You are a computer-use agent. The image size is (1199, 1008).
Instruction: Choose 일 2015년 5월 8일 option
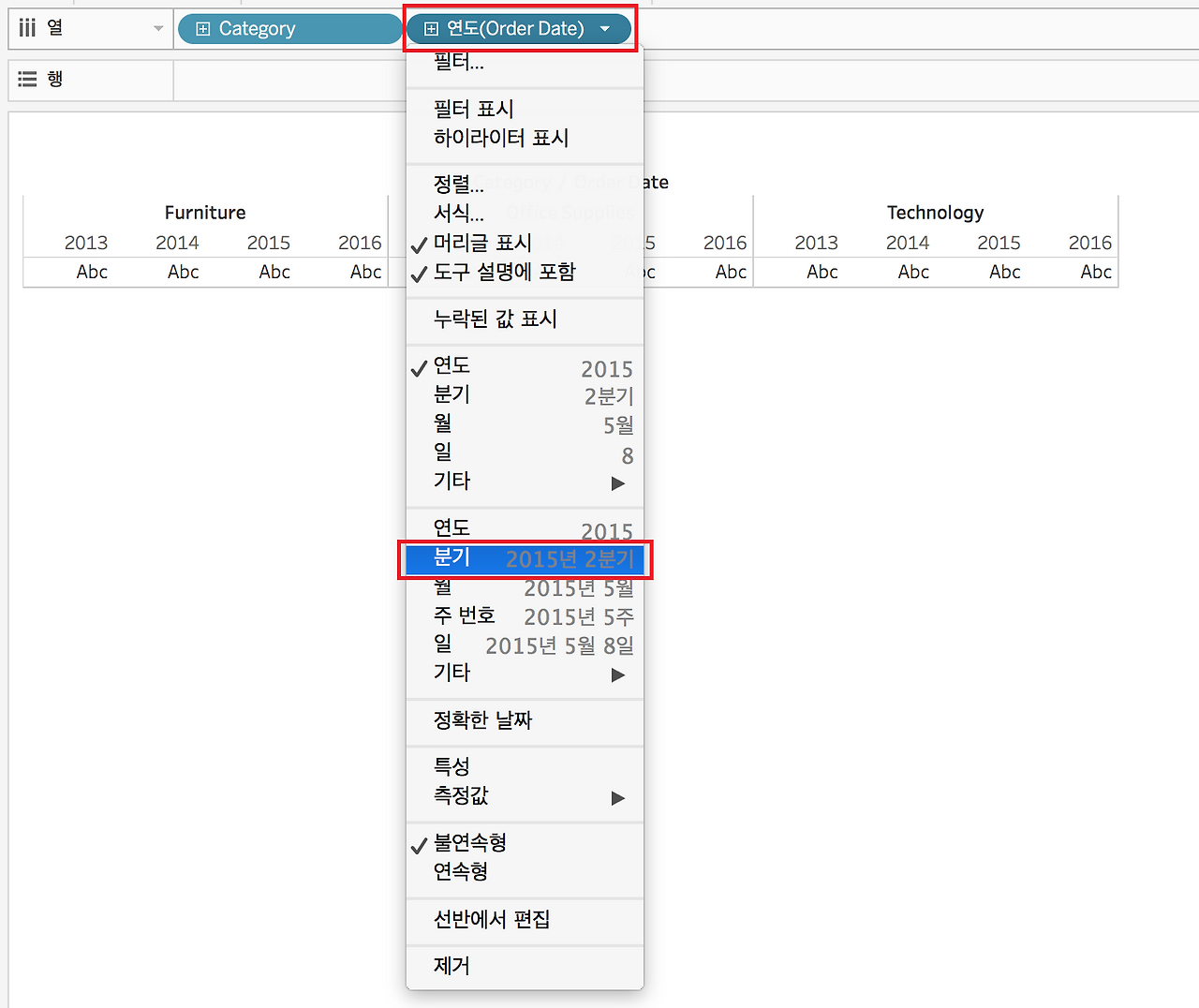click(525, 645)
